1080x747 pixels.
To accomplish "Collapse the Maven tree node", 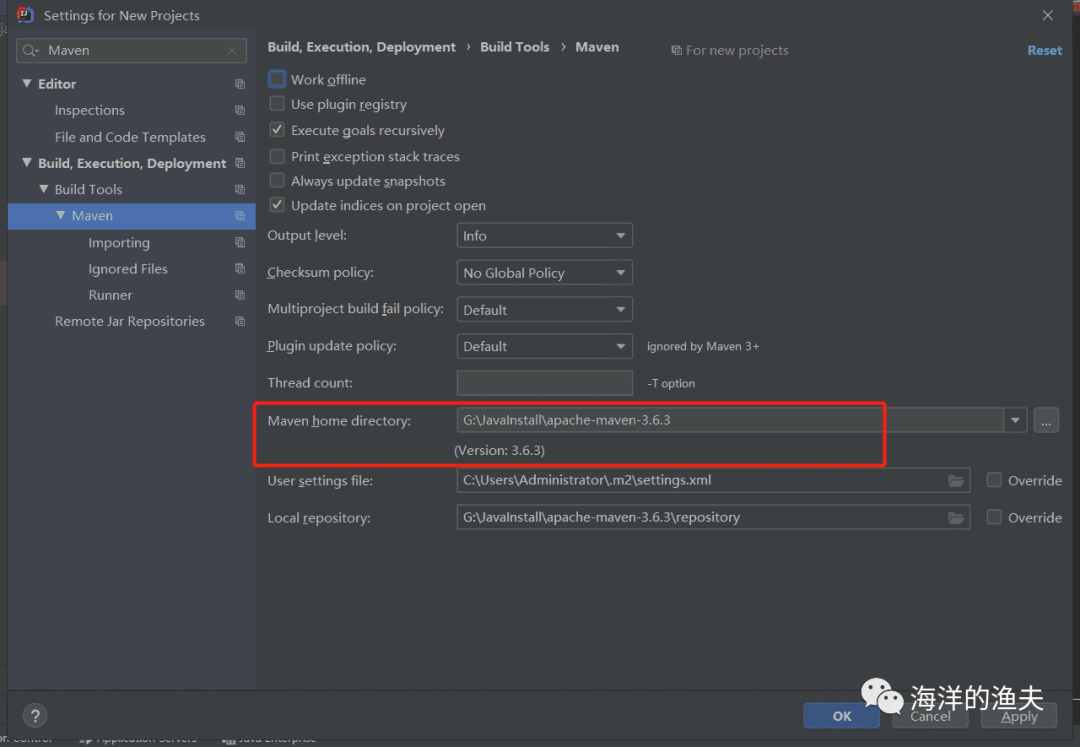I will click(61, 215).
